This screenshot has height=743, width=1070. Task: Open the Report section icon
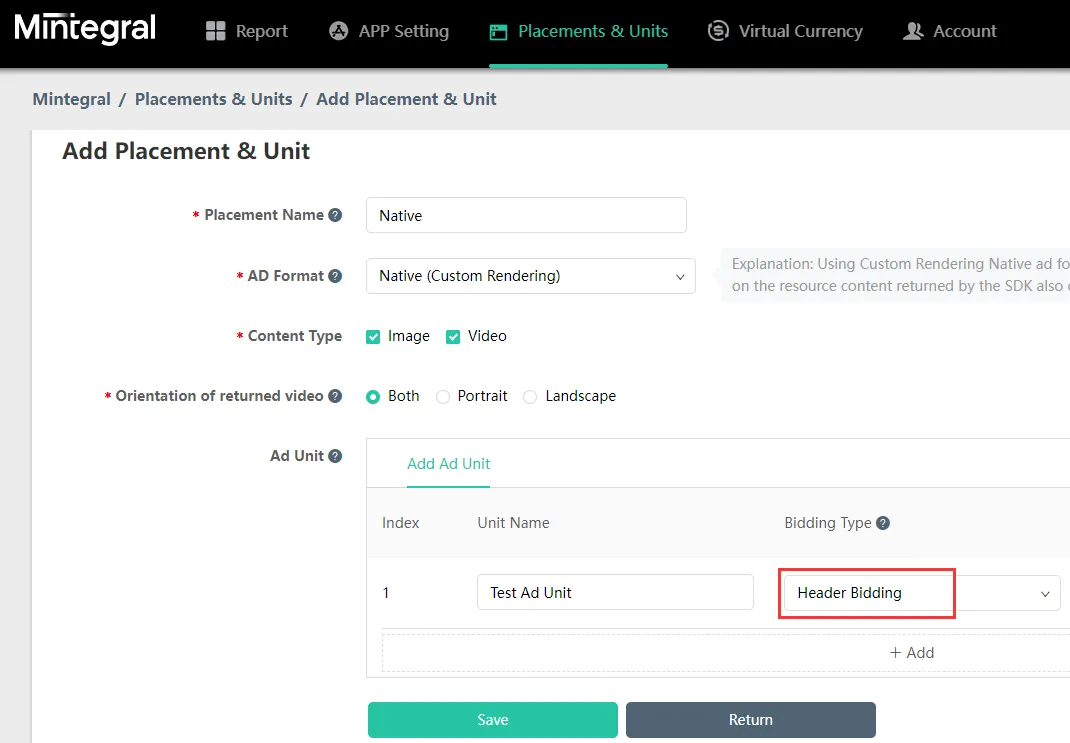tap(215, 31)
